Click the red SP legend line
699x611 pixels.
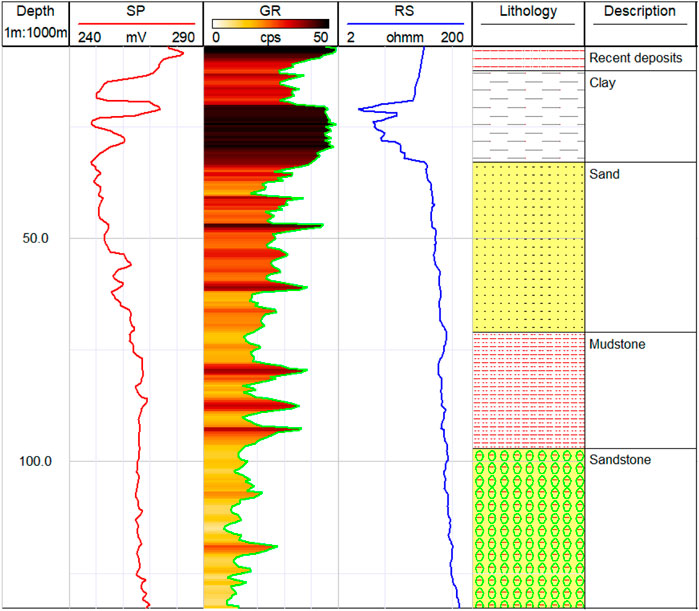pos(136,24)
